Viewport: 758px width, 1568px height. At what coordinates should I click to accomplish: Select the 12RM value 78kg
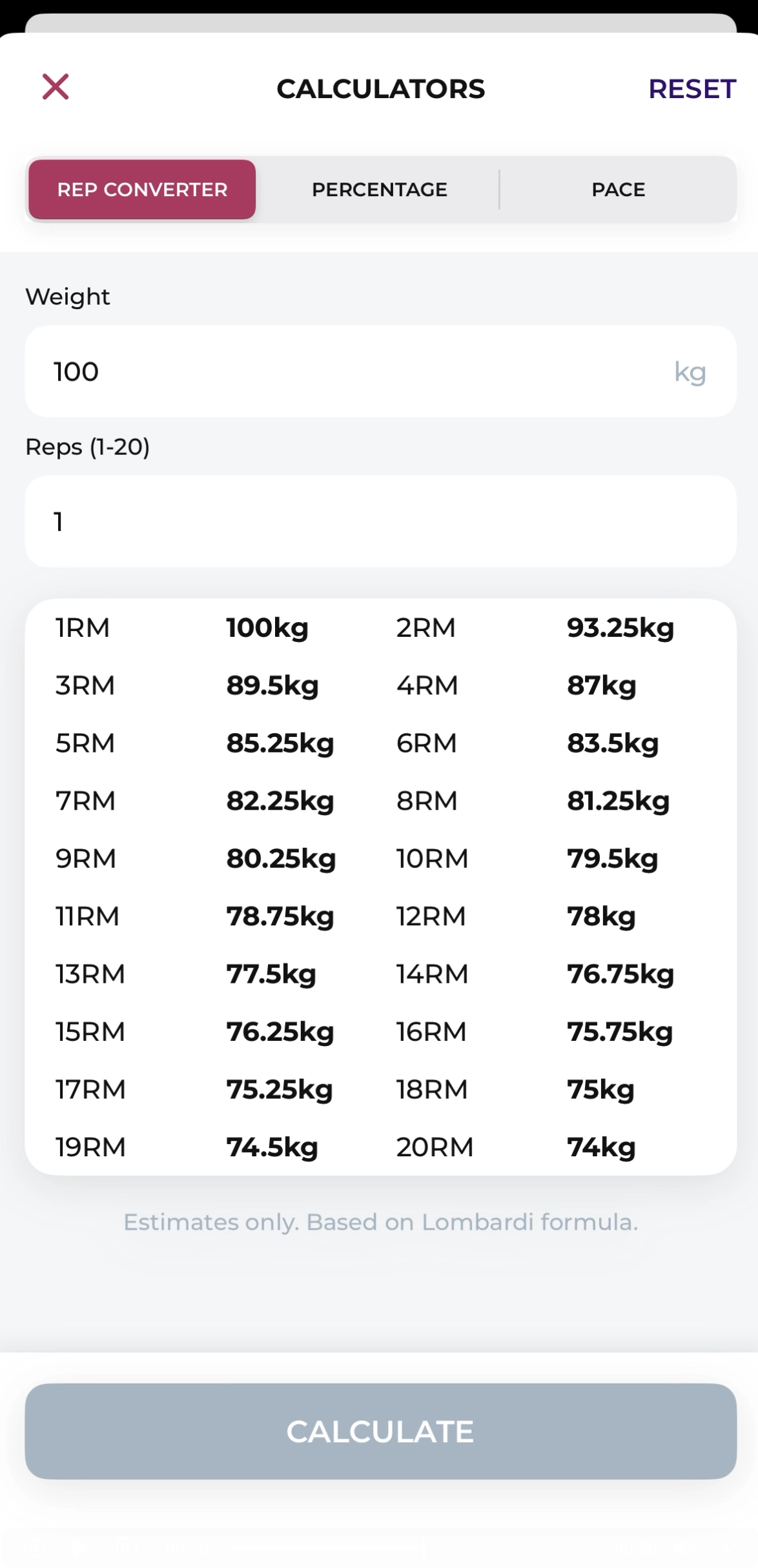point(601,916)
